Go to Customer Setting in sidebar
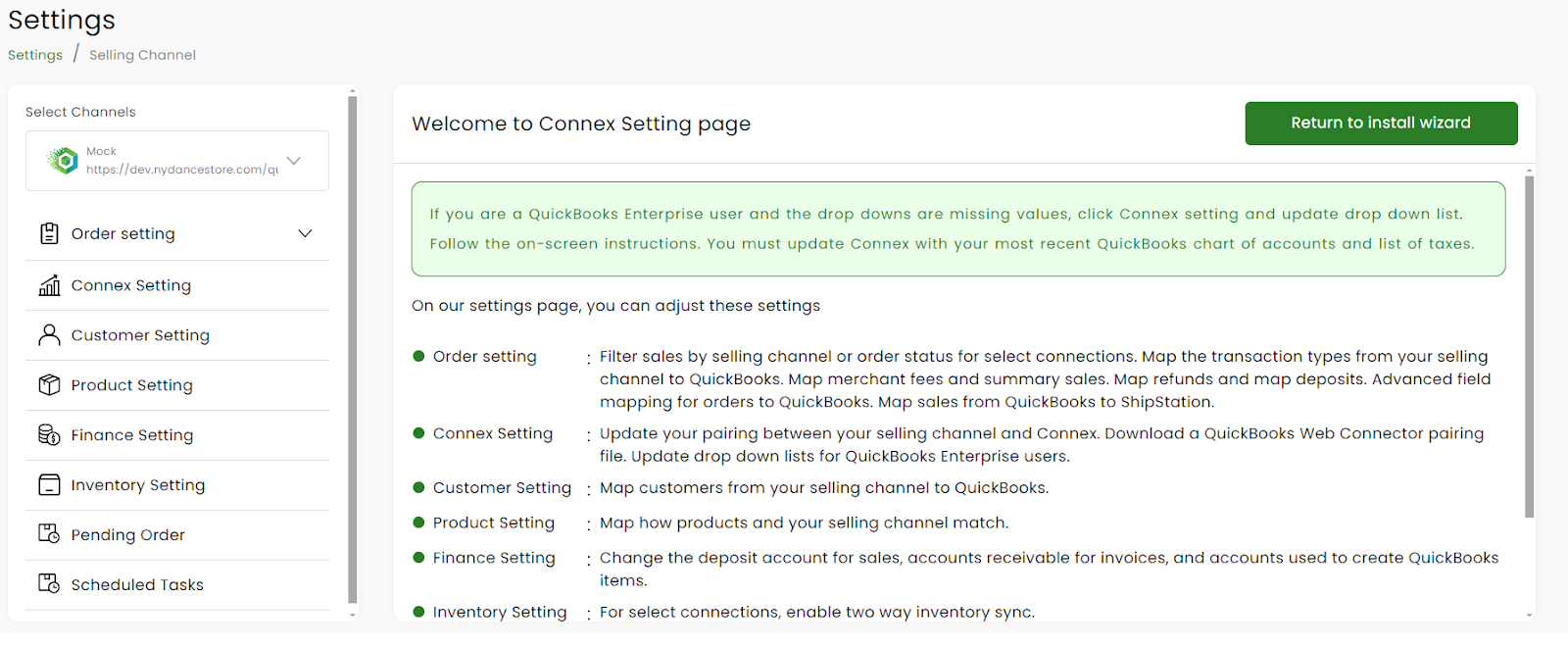1568x648 pixels. pyautogui.click(x=177, y=335)
